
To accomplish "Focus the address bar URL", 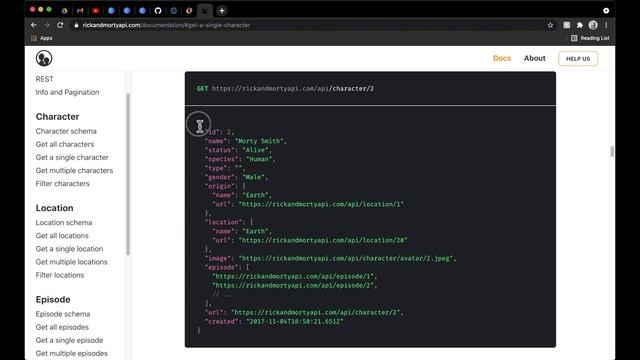I will (166, 25).
